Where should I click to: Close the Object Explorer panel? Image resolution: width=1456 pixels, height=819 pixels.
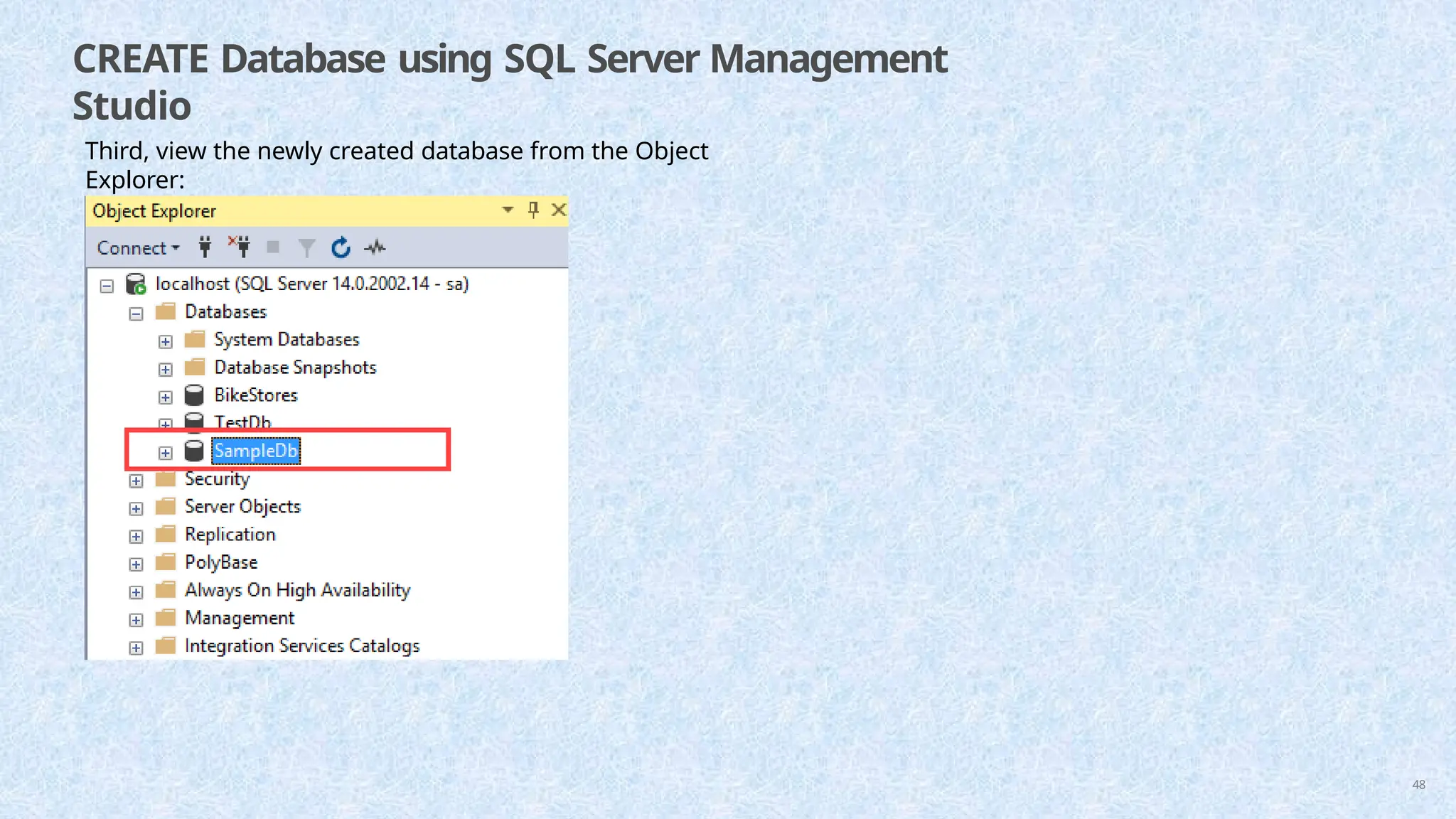(559, 210)
